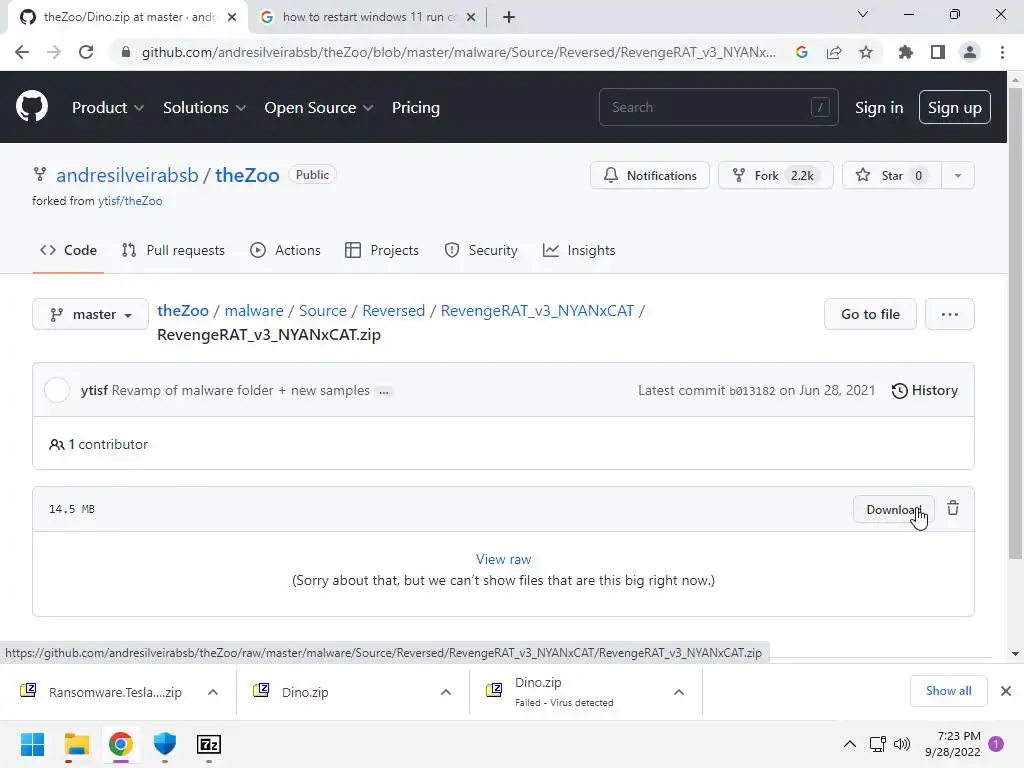This screenshot has height=768, width=1024.
Task: Open the Pull requests tab
Action: tap(173, 250)
